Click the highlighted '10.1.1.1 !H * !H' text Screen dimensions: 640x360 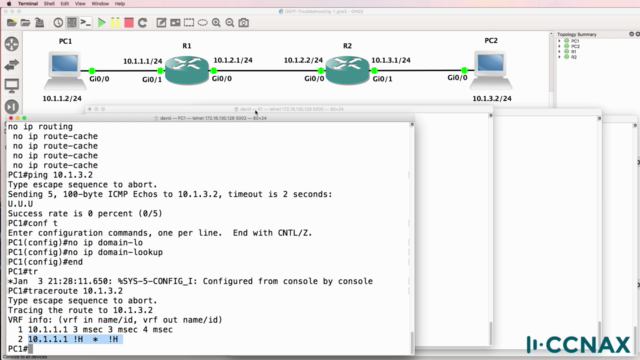(x=75, y=339)
